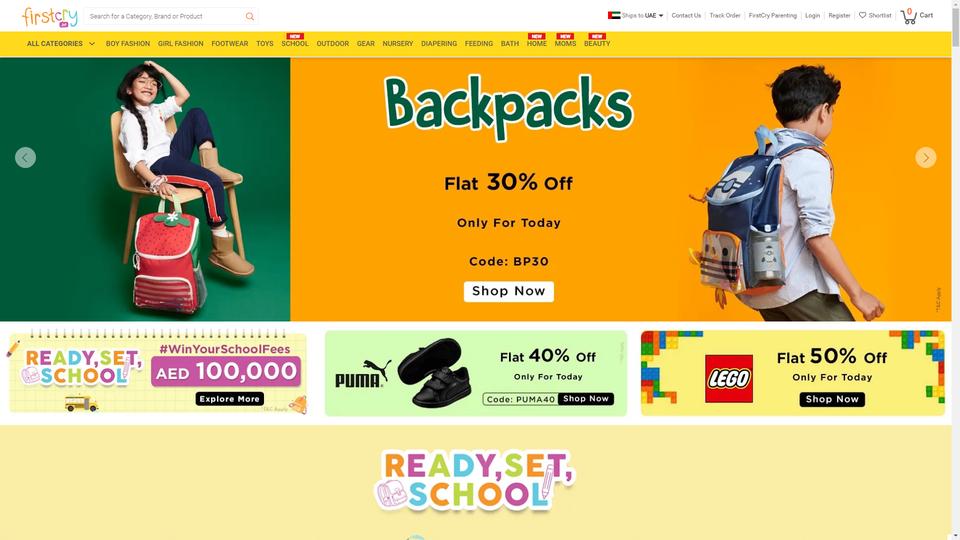Open the Ships to UAE dropdown

642,15
